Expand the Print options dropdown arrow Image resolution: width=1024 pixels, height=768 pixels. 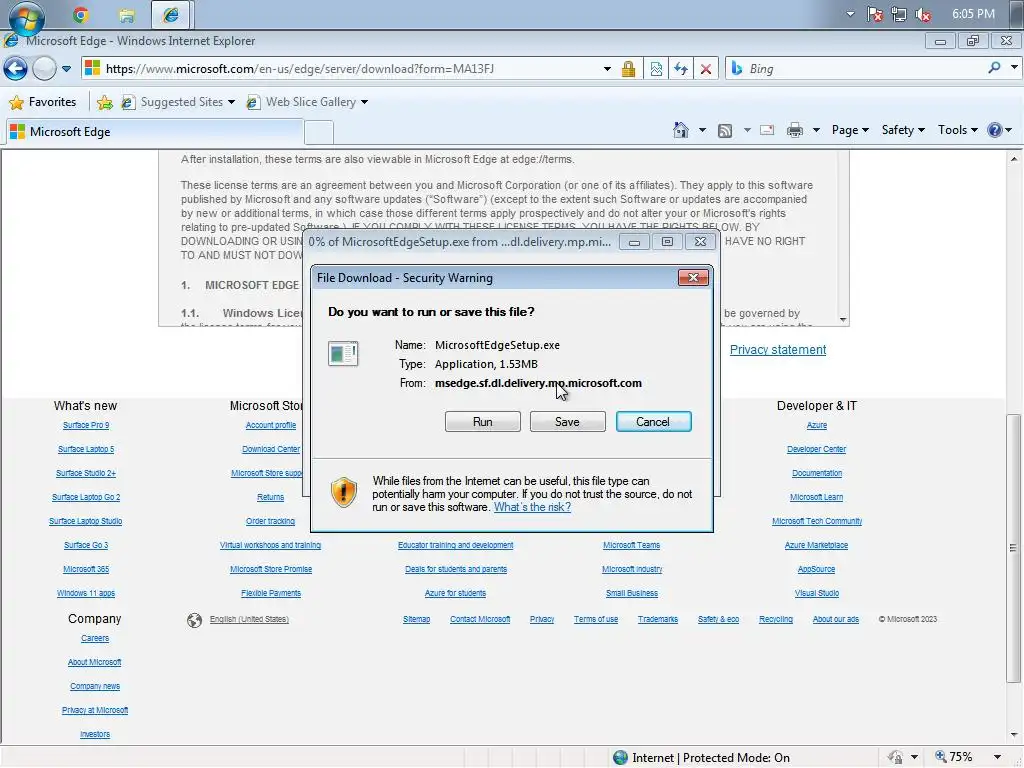816,130
